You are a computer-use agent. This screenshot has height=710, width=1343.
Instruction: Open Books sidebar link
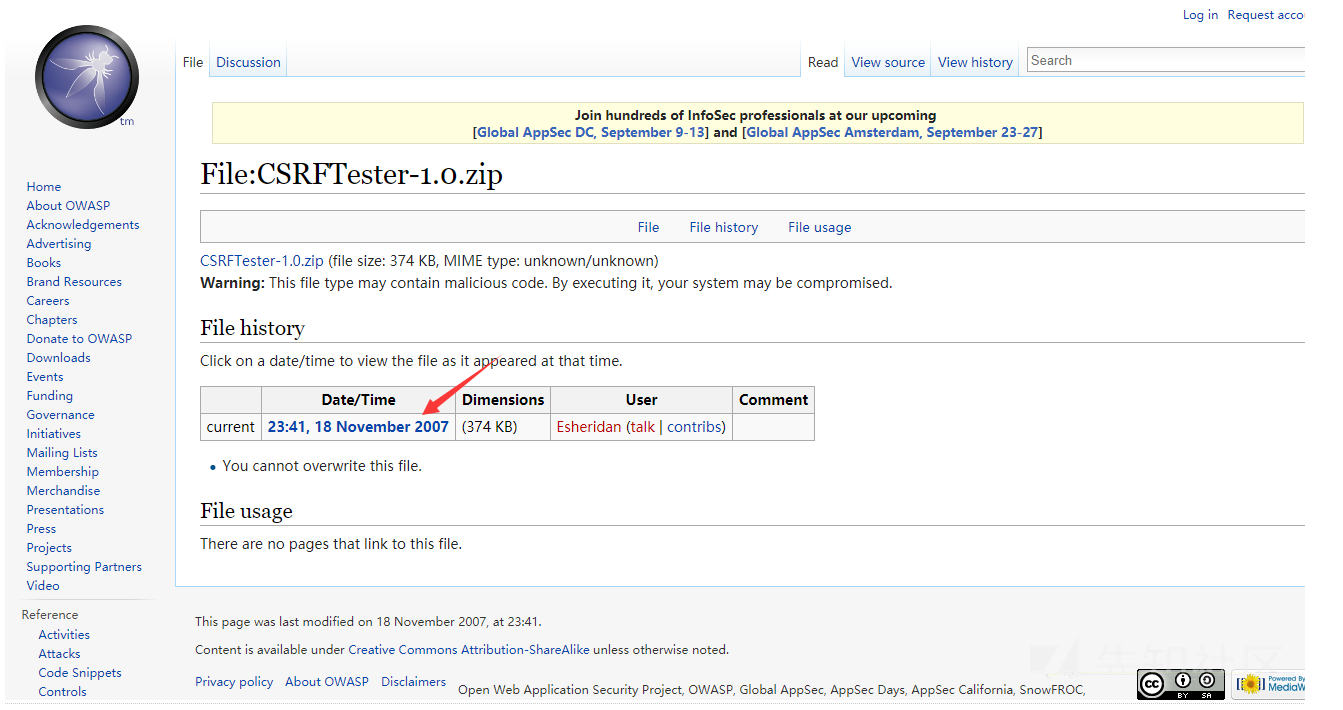coord(44,263)
